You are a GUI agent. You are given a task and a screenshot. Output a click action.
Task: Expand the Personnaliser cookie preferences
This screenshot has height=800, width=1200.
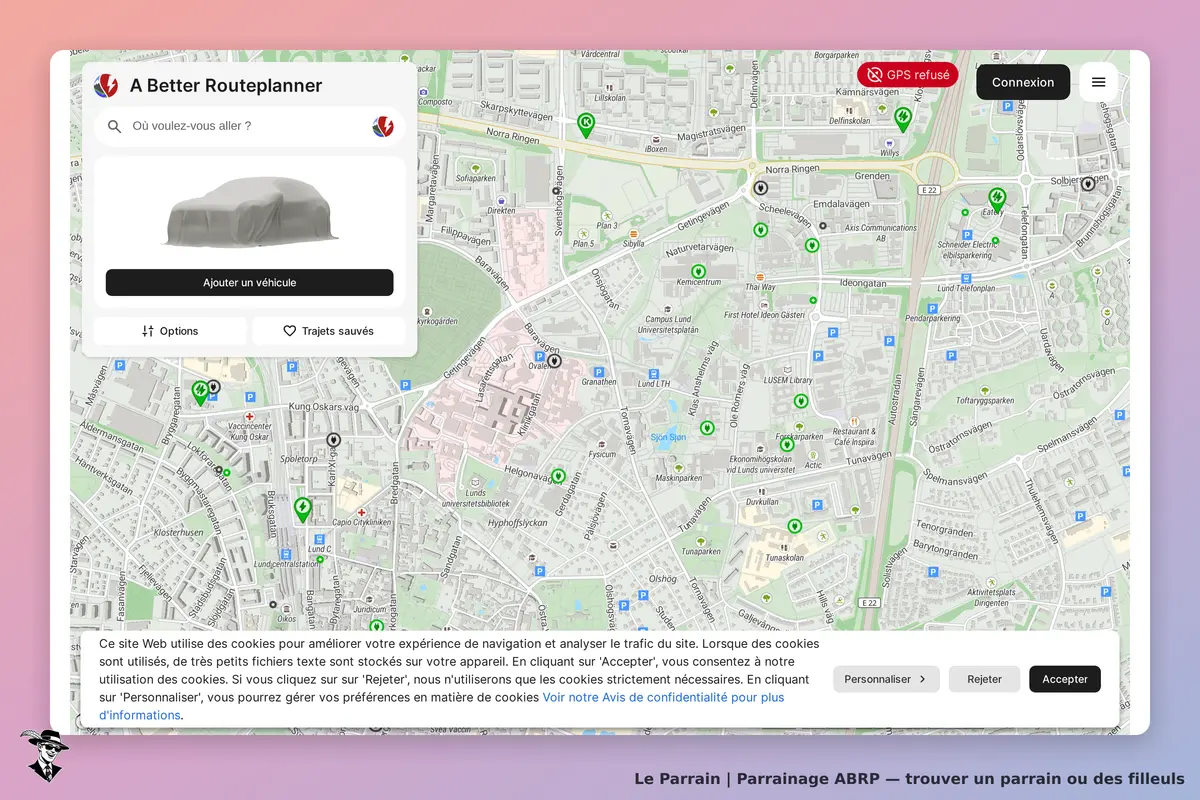coord(886,679)
